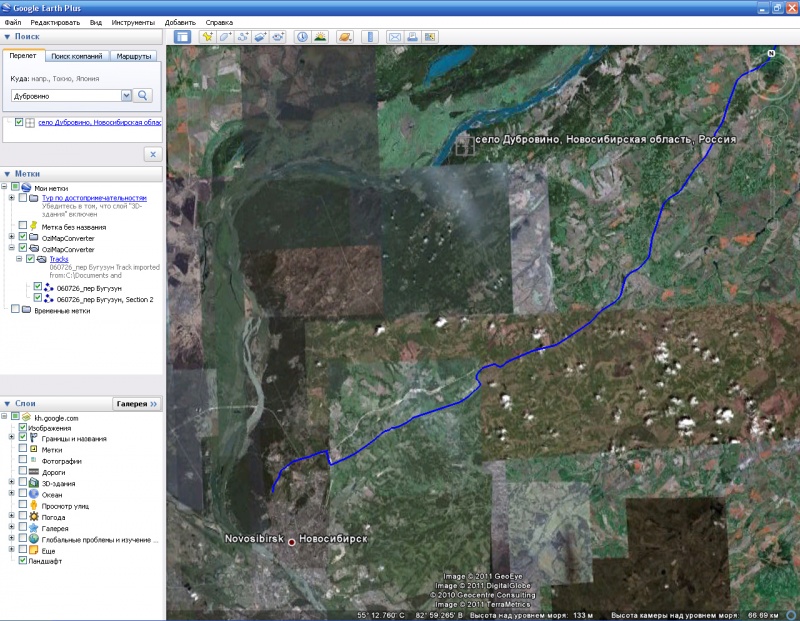The image size is (800, 621).
Task: Select the kh.google.com layers root item
Action: (56, 418)
